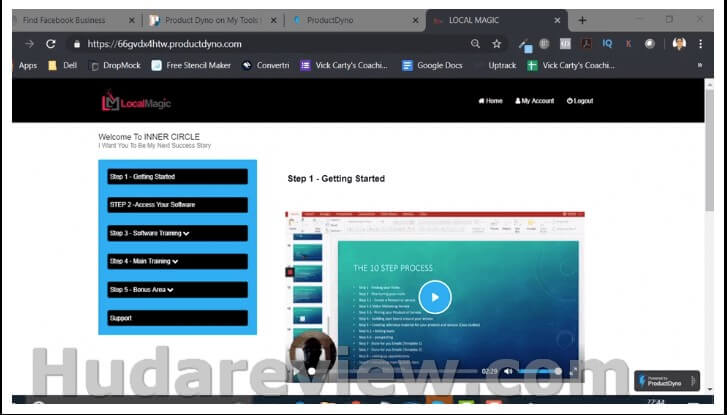Open the zoom magnifier icon in address bar

click(475, 44)
